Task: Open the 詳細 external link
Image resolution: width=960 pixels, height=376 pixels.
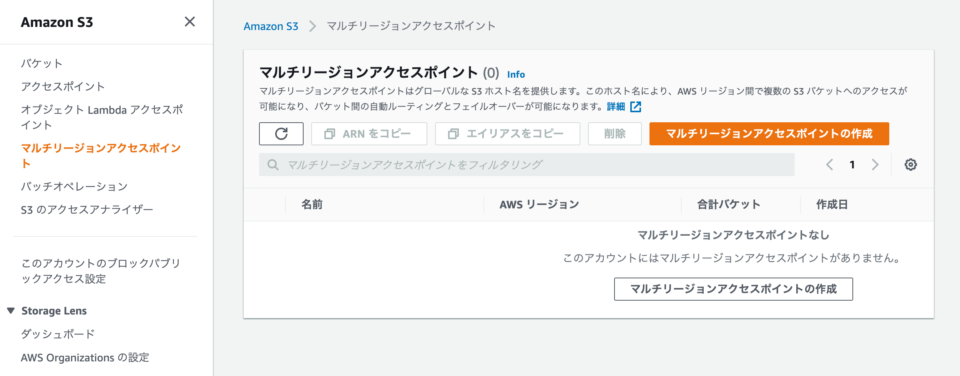Action: click(x=624, y=107)
